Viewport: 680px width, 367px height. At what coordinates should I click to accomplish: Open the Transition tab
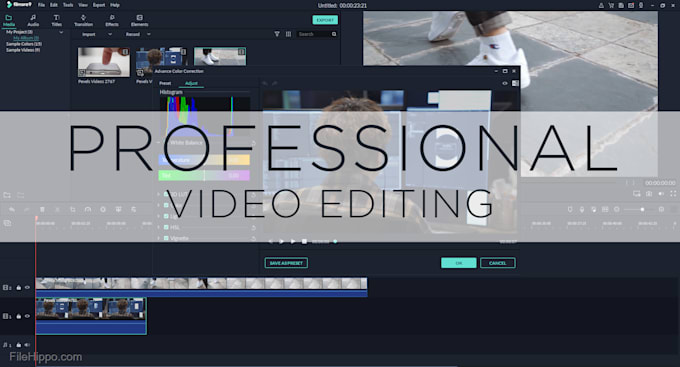(83, 20)
